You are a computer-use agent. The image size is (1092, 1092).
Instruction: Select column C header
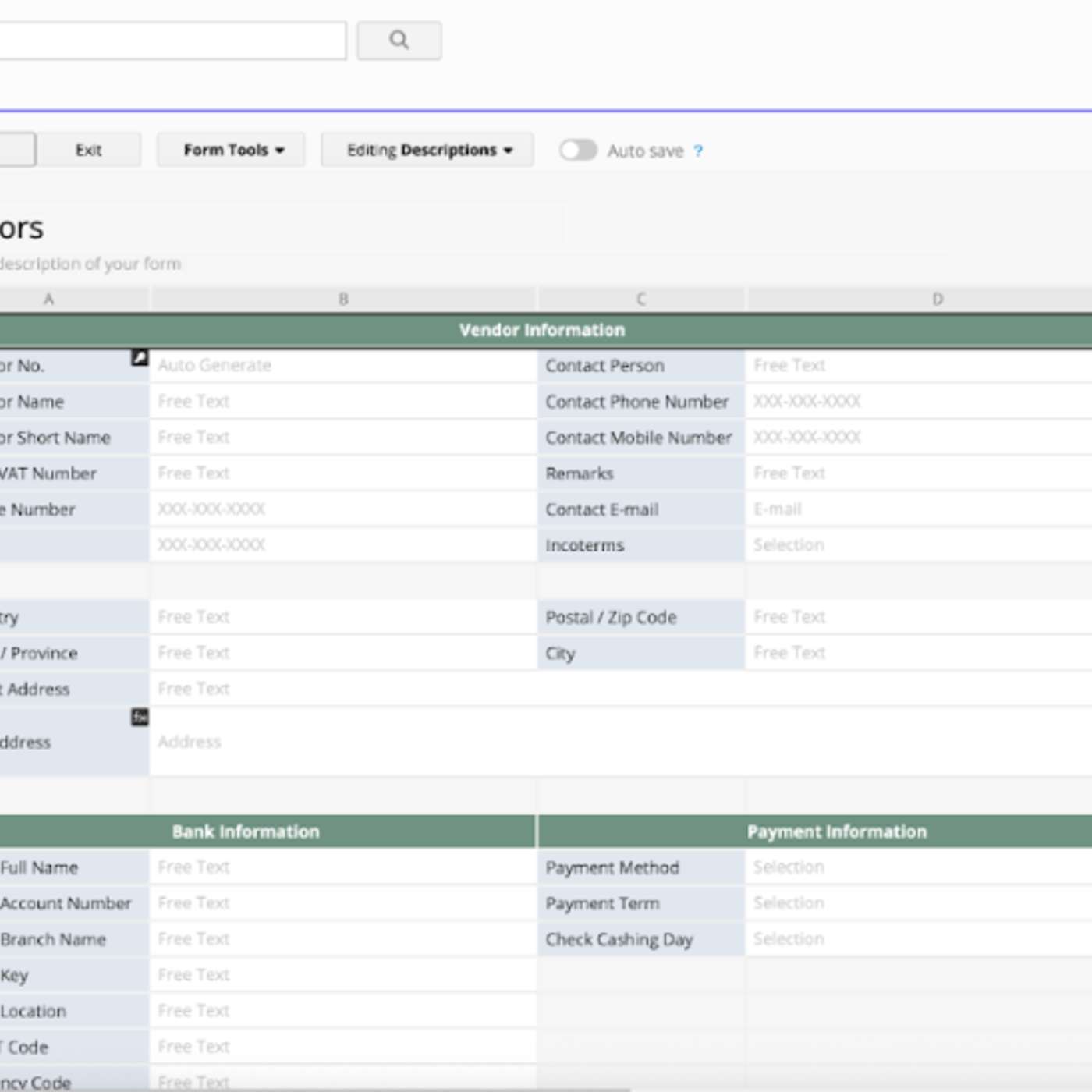coord(641,299)
